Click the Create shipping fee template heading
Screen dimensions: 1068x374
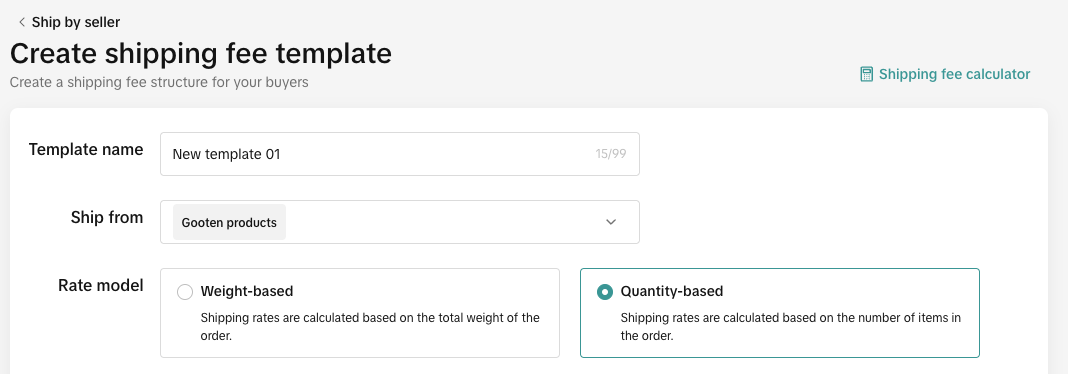[201, 54]
